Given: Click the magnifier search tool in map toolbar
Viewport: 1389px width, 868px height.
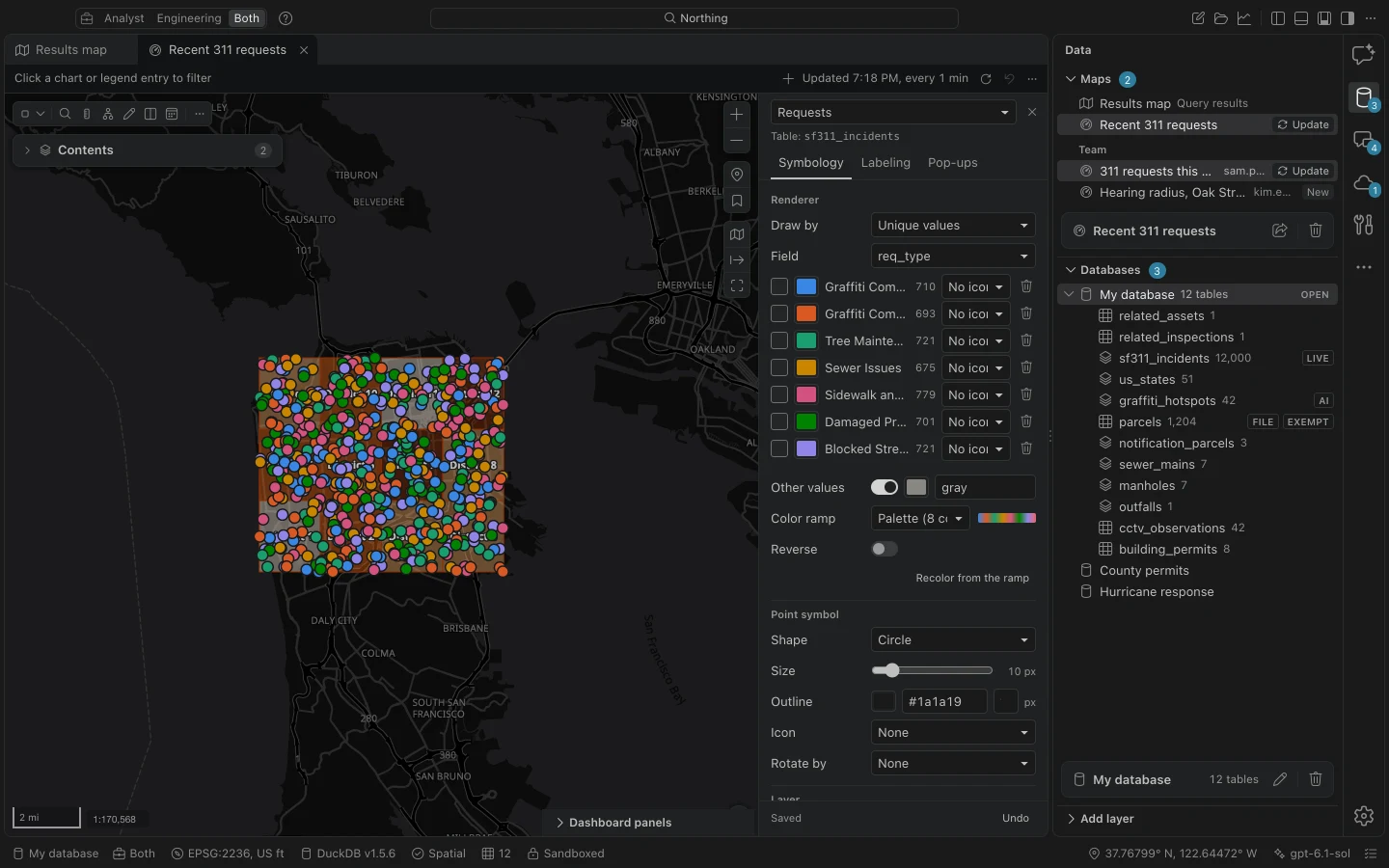Looking at the screenshot, I should click(65, 114).
